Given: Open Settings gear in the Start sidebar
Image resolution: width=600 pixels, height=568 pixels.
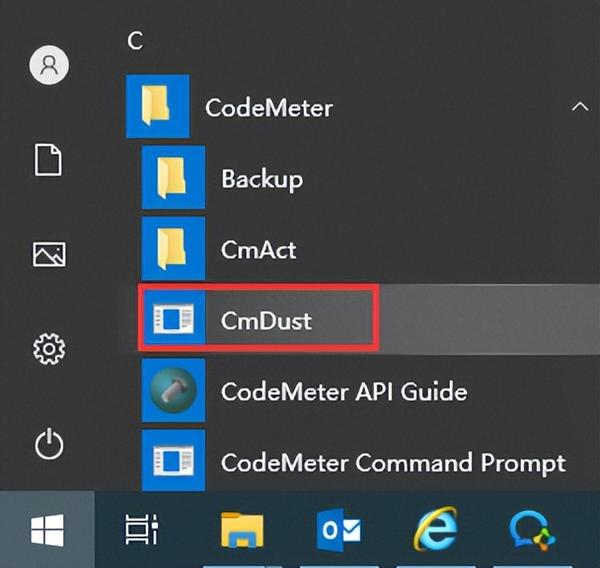Looking at the screenshot, I should tap(49, 349).
